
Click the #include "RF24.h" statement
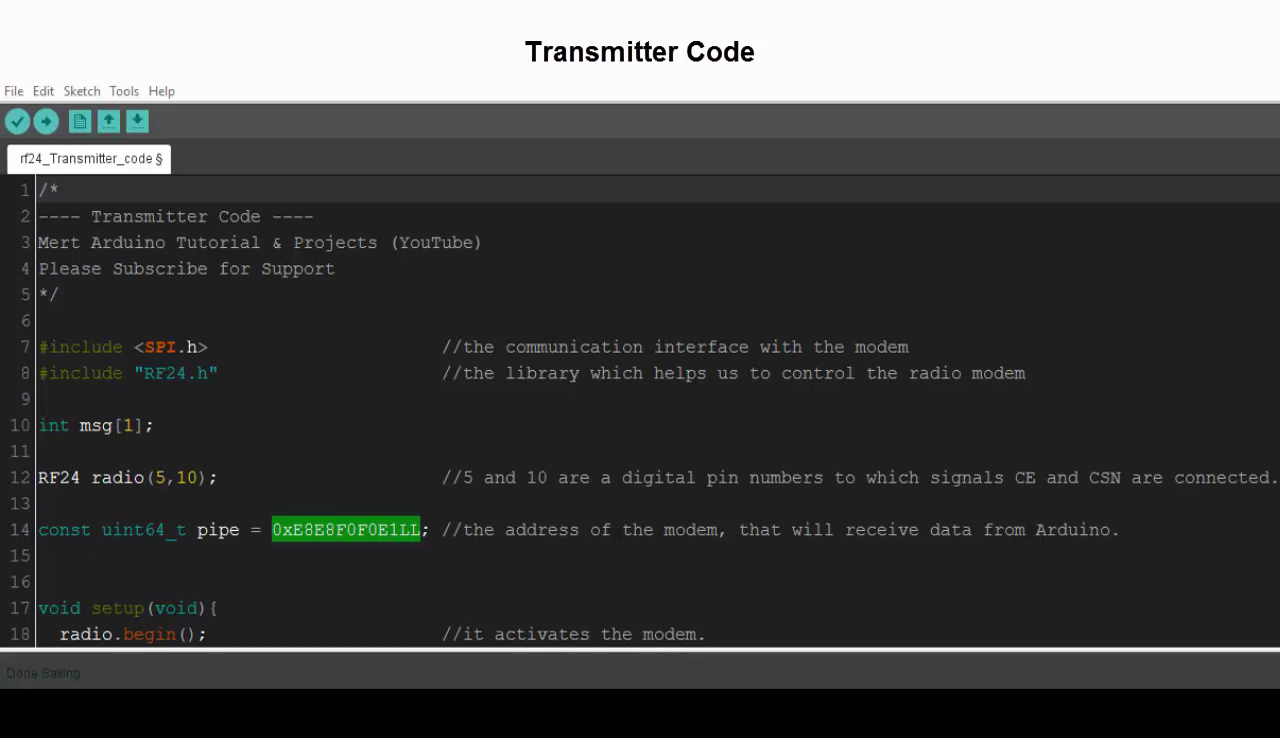click(128, 373)
